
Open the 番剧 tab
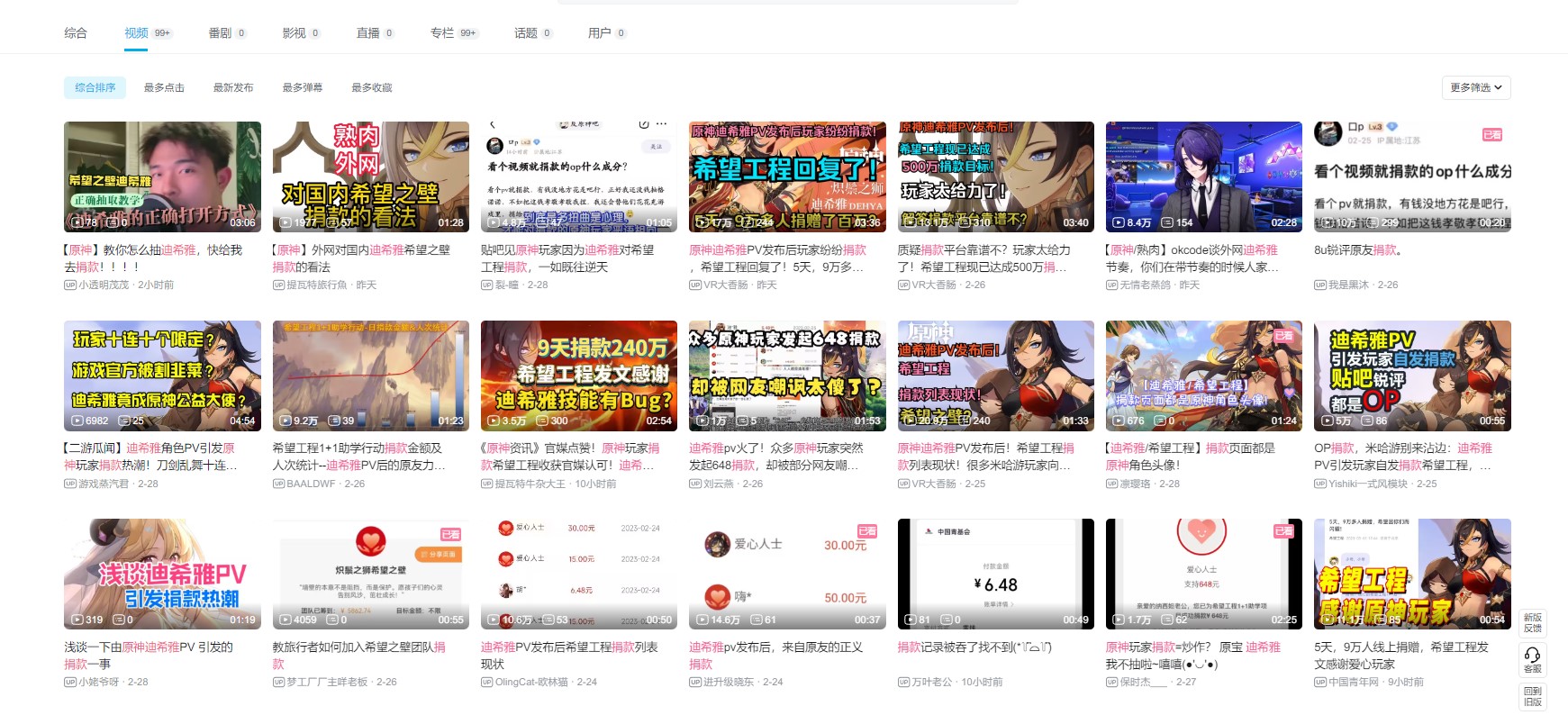[x=228, y=33]
